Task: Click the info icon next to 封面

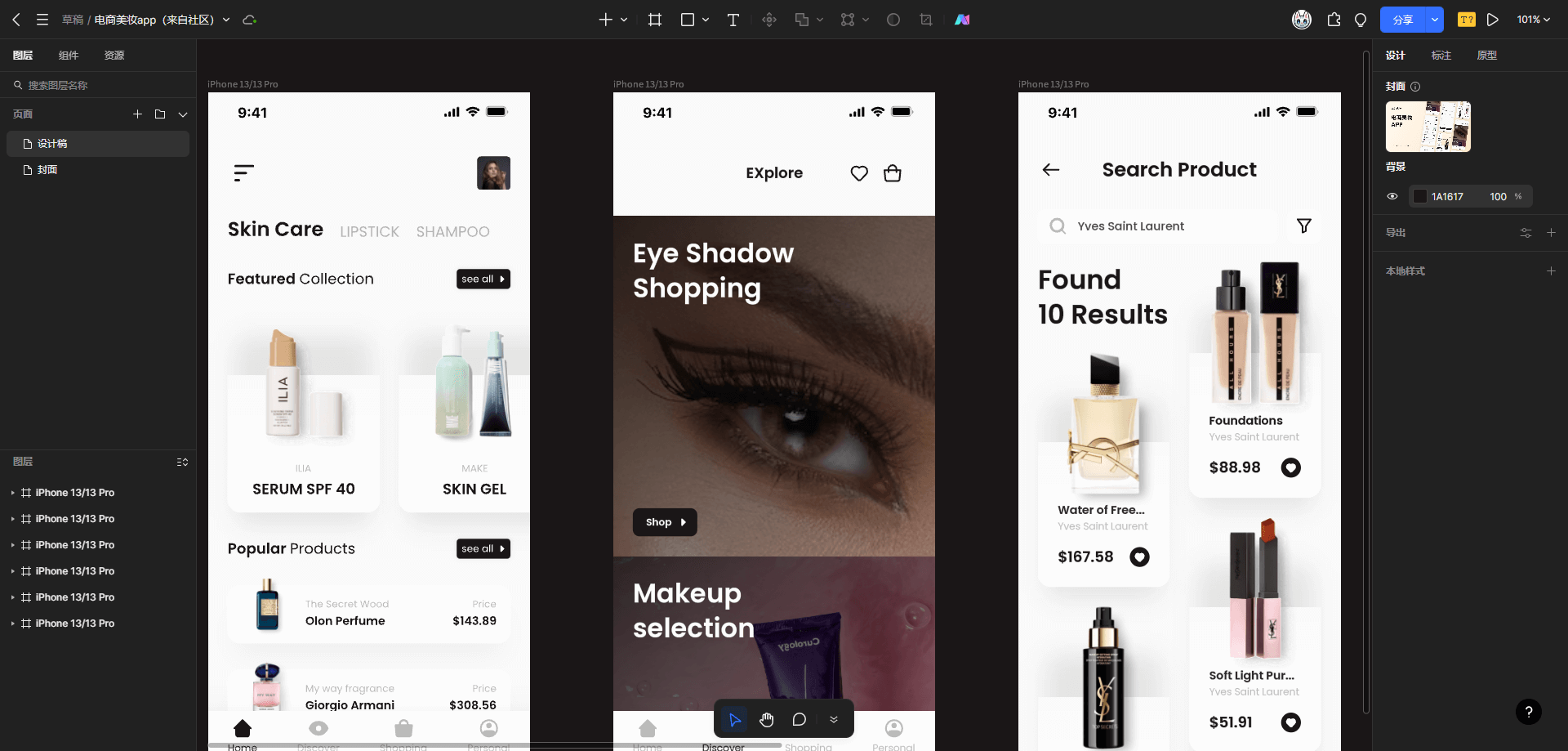Action: (1415, 87)
